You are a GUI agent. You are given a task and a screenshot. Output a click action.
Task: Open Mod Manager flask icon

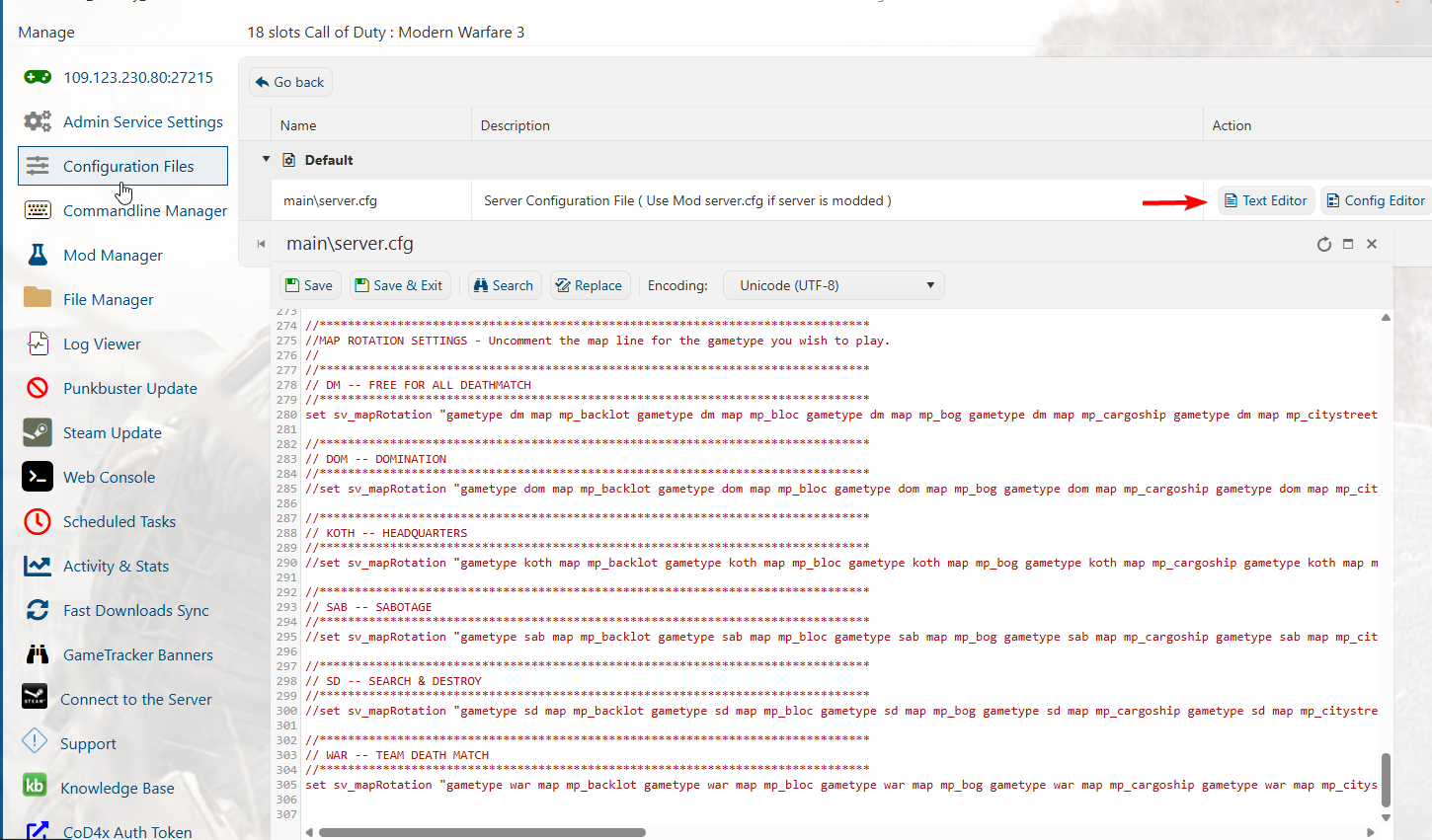(x=38, y=255)
